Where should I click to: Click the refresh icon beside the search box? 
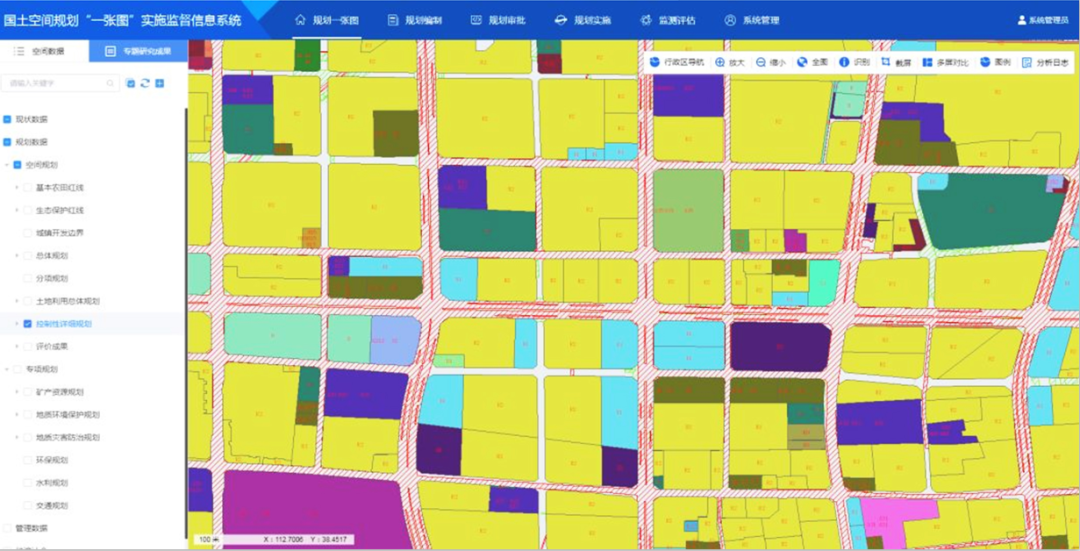pyautogui.click(x=145, y=84)
